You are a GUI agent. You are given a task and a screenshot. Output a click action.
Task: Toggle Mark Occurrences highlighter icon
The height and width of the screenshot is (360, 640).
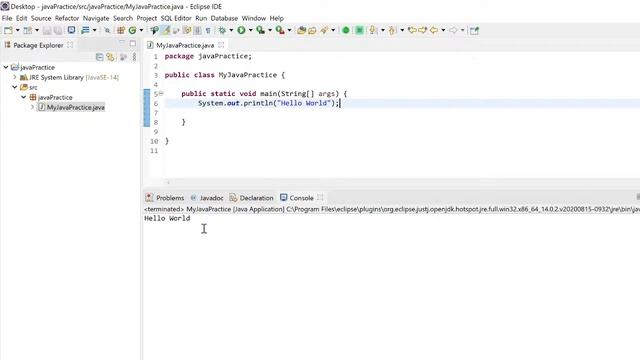[x=165, y=30]
